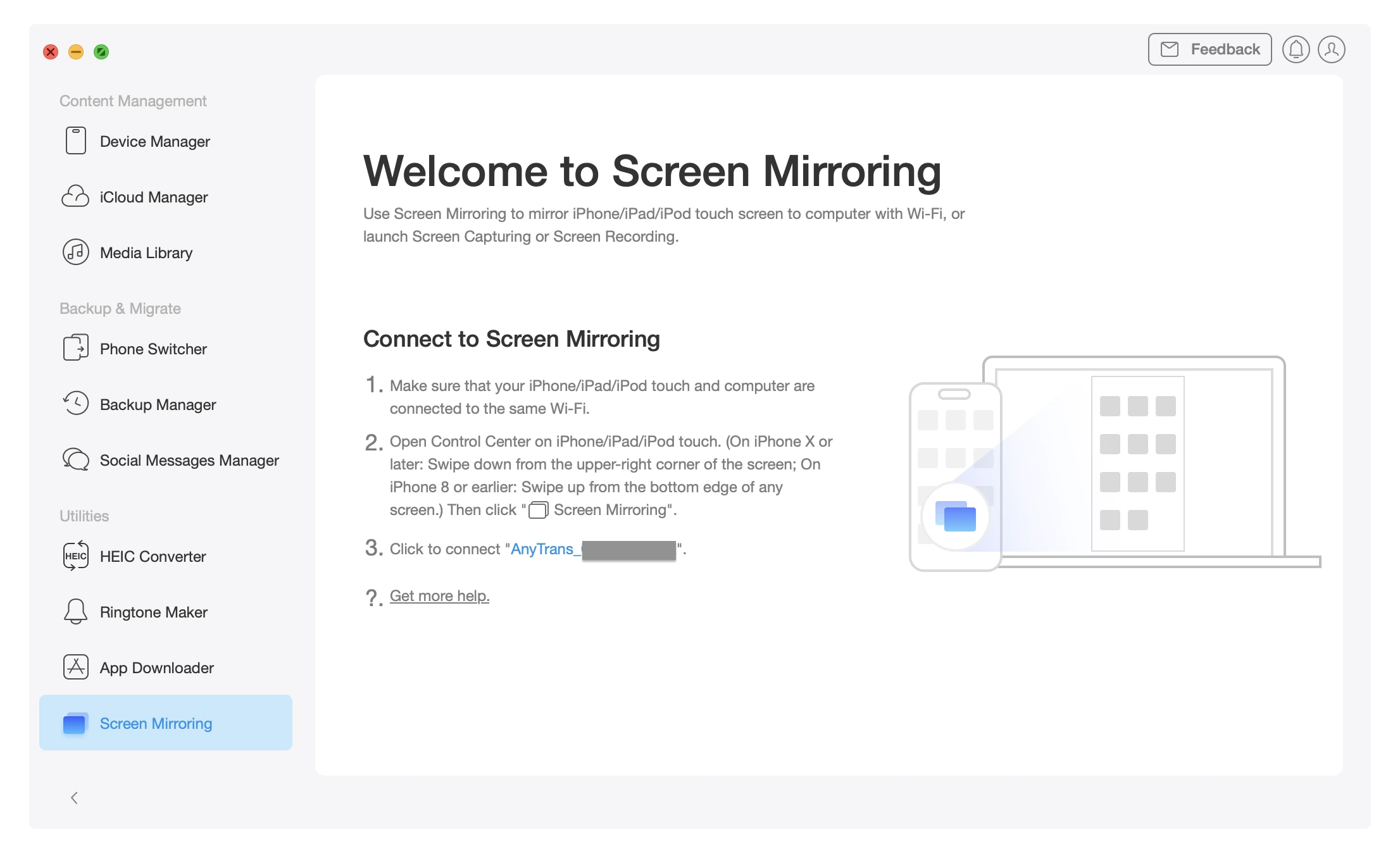Click the green zoom traffic light
1400x863 pixels.
pos(101,51)
